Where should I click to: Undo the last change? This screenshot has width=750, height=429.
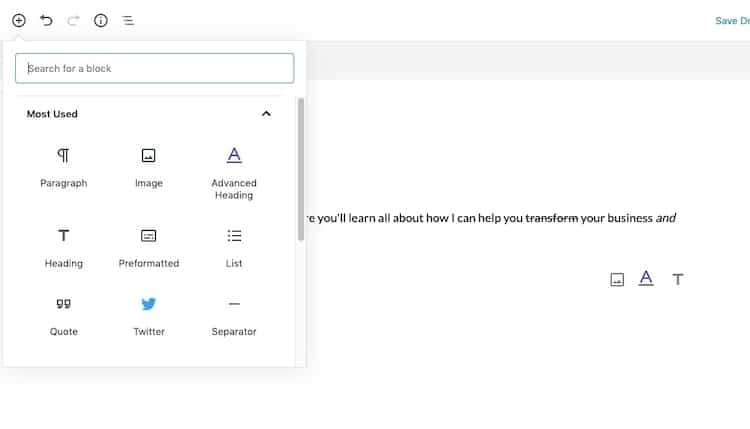46,21
